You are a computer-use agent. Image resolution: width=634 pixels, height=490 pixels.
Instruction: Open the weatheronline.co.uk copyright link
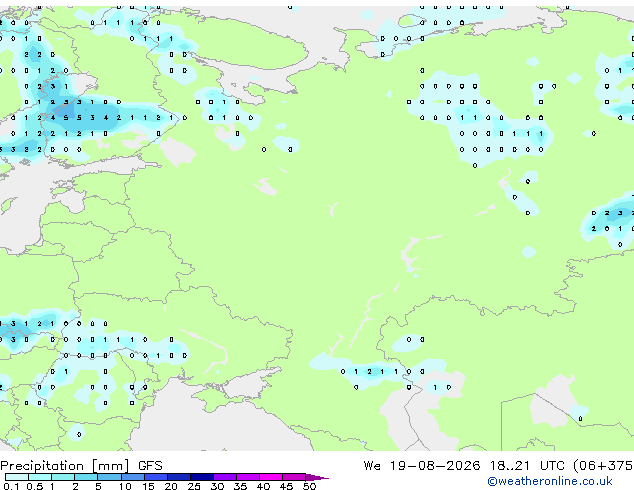[550, 481]
